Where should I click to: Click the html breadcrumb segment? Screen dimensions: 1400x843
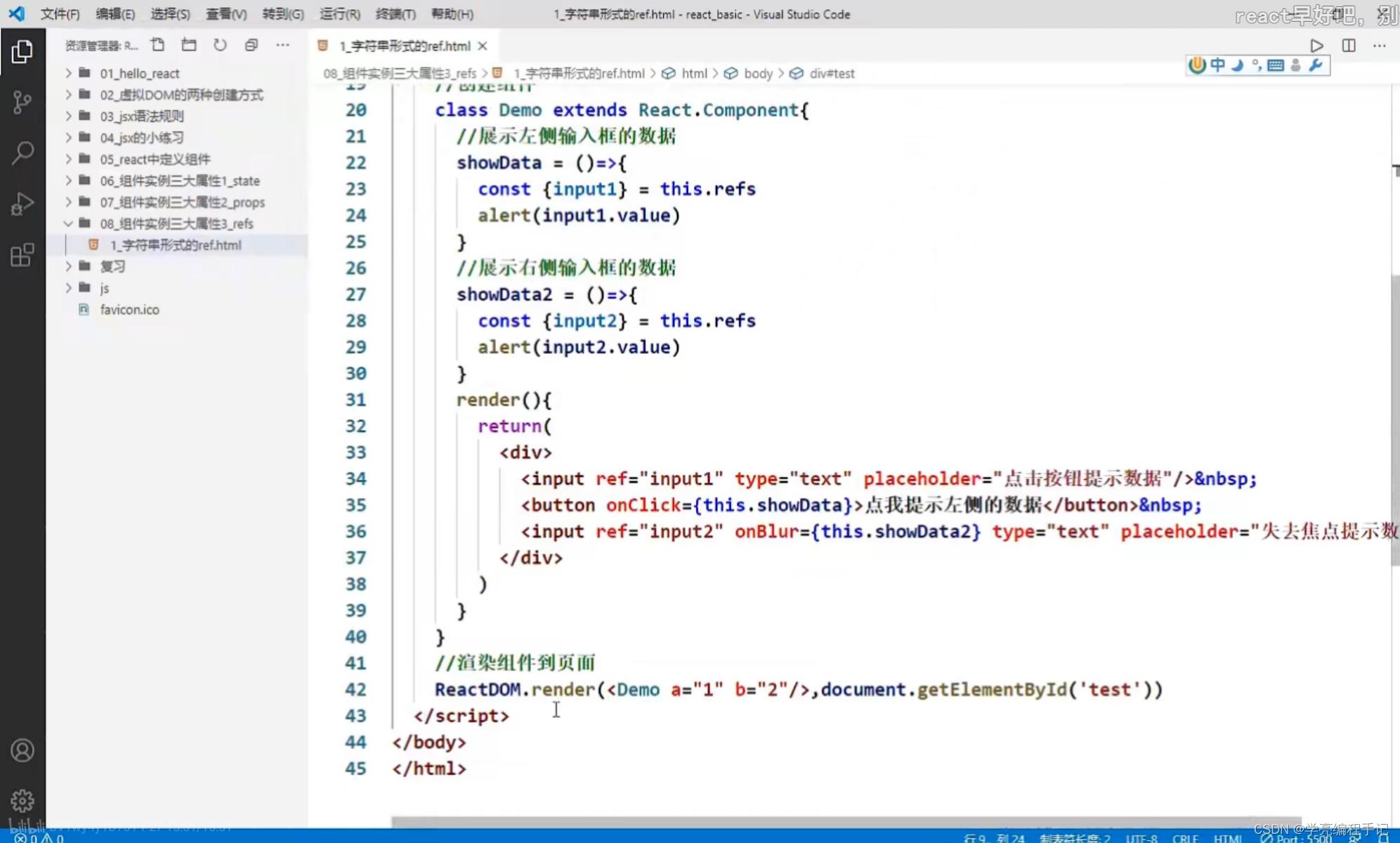click(x=686, y=73)
